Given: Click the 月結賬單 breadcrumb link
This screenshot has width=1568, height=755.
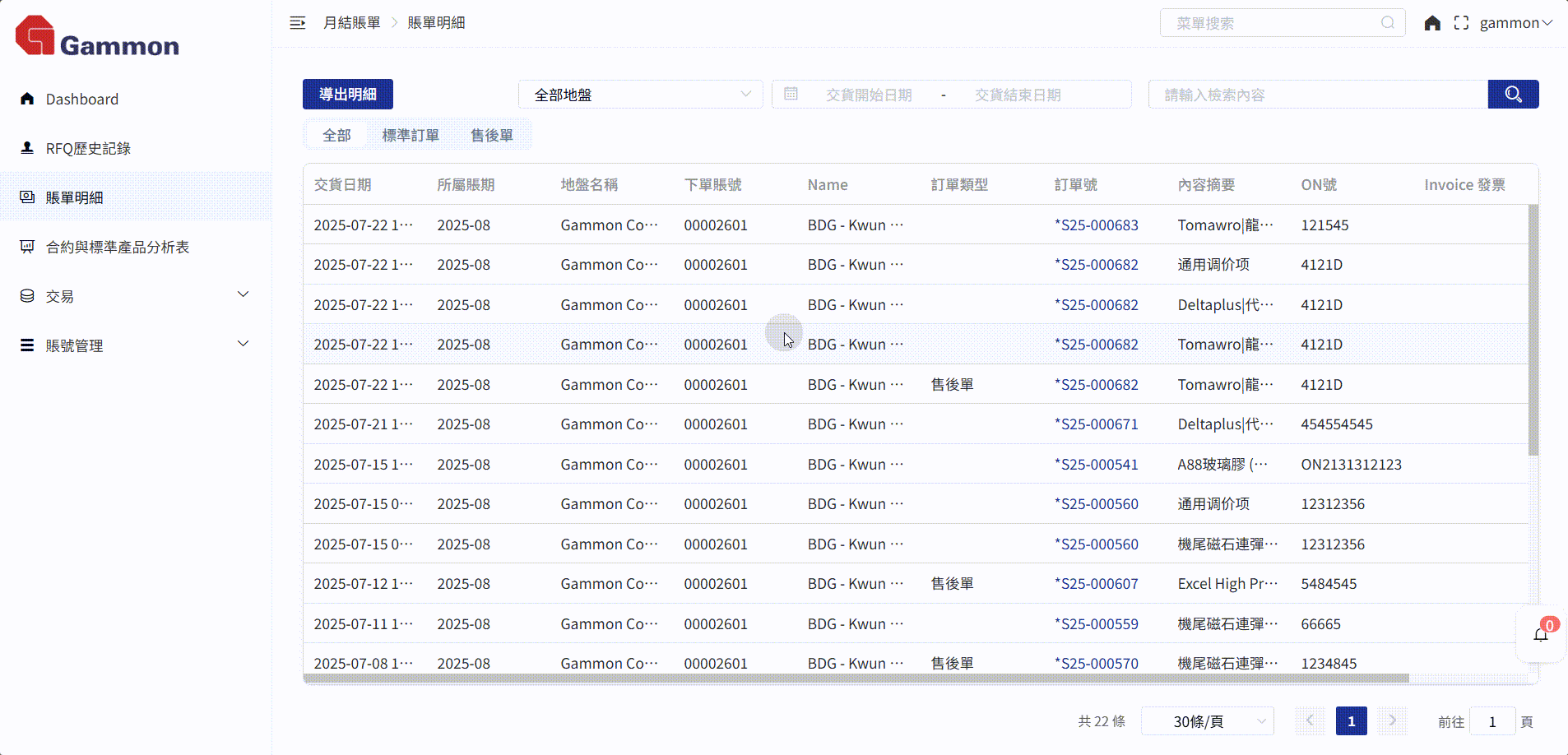Looking at the screenshot, I should click(351, 23).
